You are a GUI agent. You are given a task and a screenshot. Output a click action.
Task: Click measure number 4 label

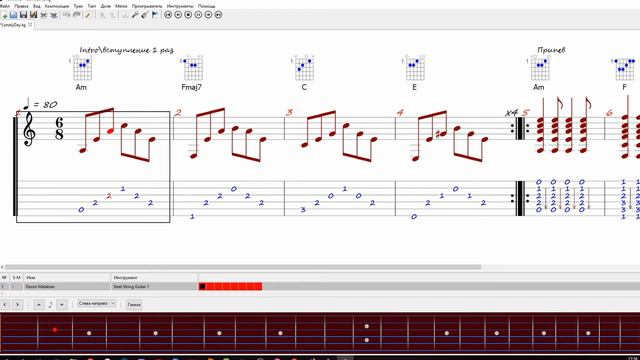point(400,113)
